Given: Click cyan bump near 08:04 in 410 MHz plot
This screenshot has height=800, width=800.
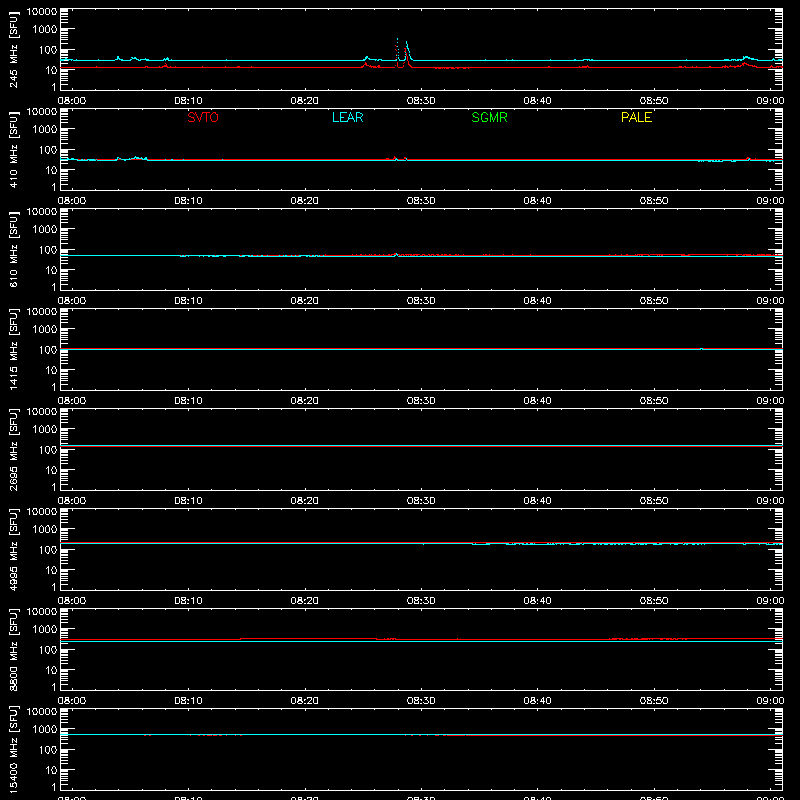Looking at the screenshot, I should pos(118,158).
